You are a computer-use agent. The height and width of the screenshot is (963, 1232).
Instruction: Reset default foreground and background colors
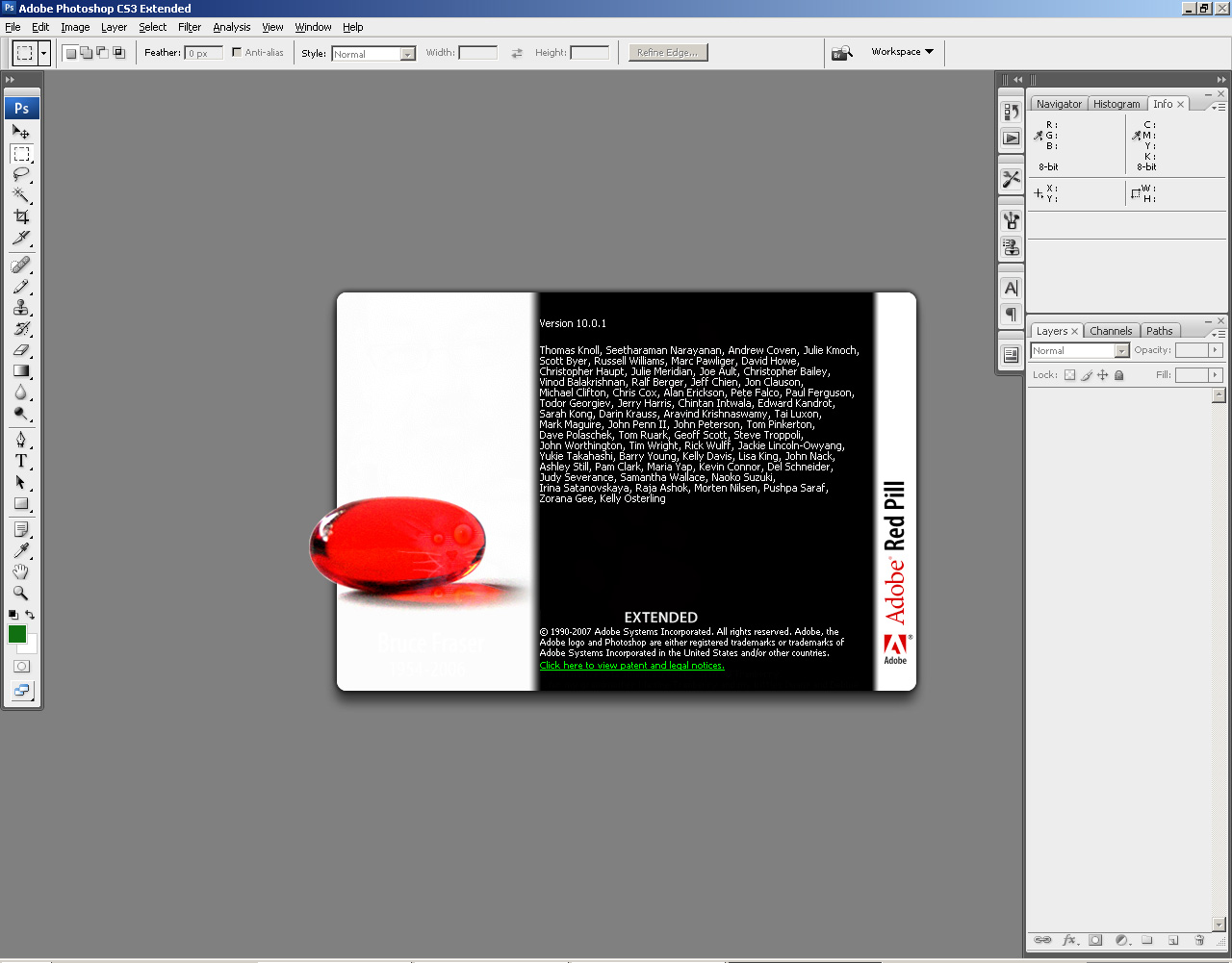coord(13,615)
